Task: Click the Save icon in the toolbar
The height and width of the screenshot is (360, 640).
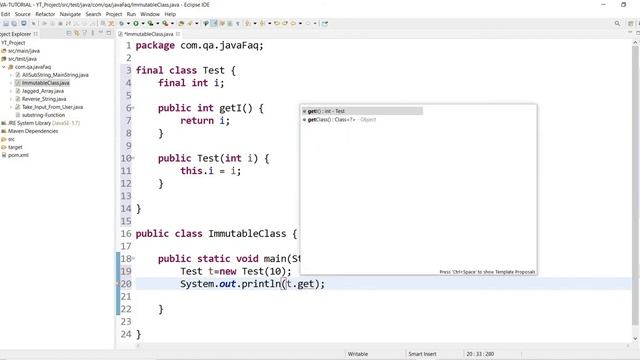Action: click(x=6, y=23)
